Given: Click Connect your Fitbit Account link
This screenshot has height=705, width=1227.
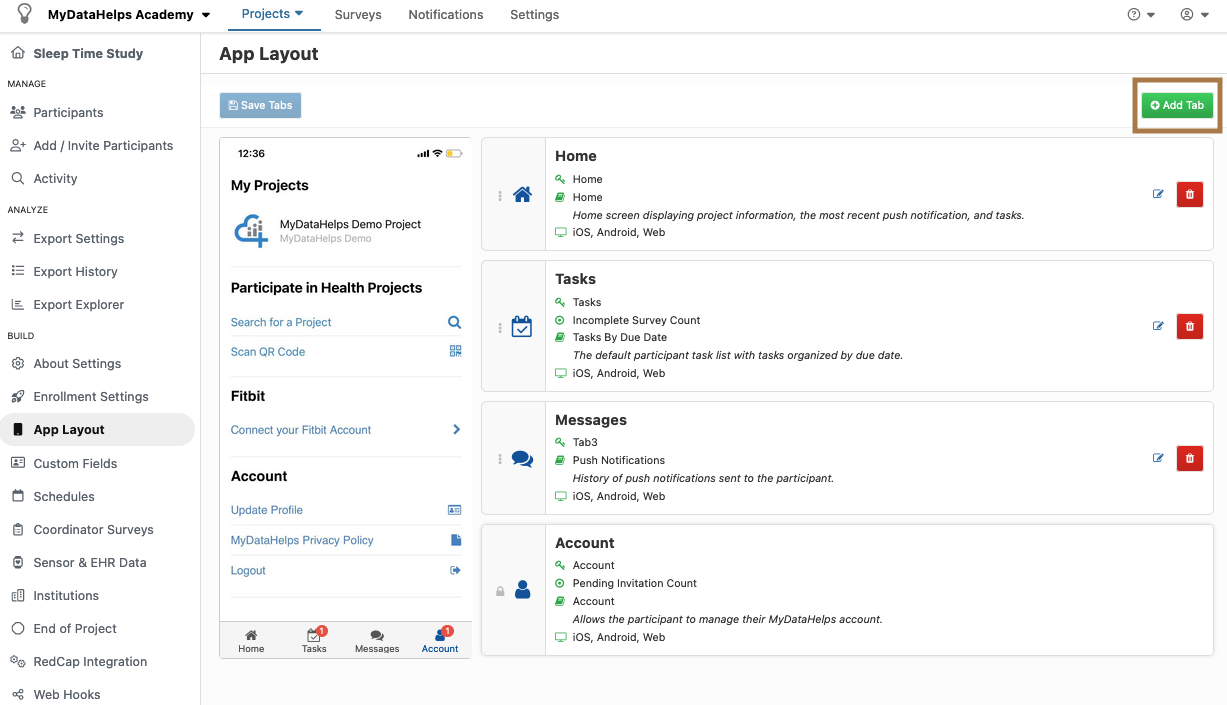Looking at the screenshot, I should tap(301, 430).
